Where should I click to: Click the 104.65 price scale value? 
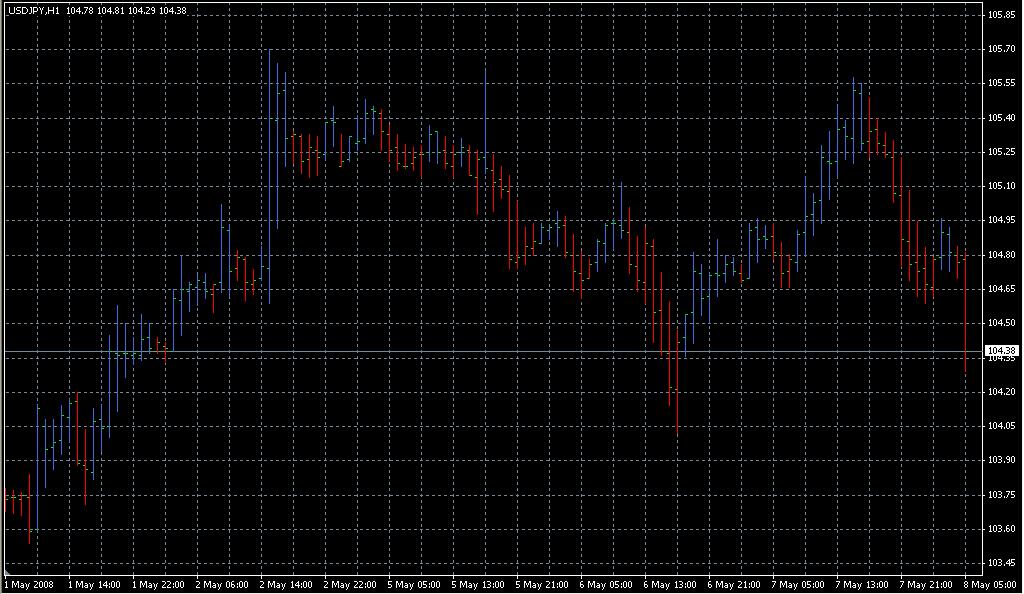[1001, 289]
